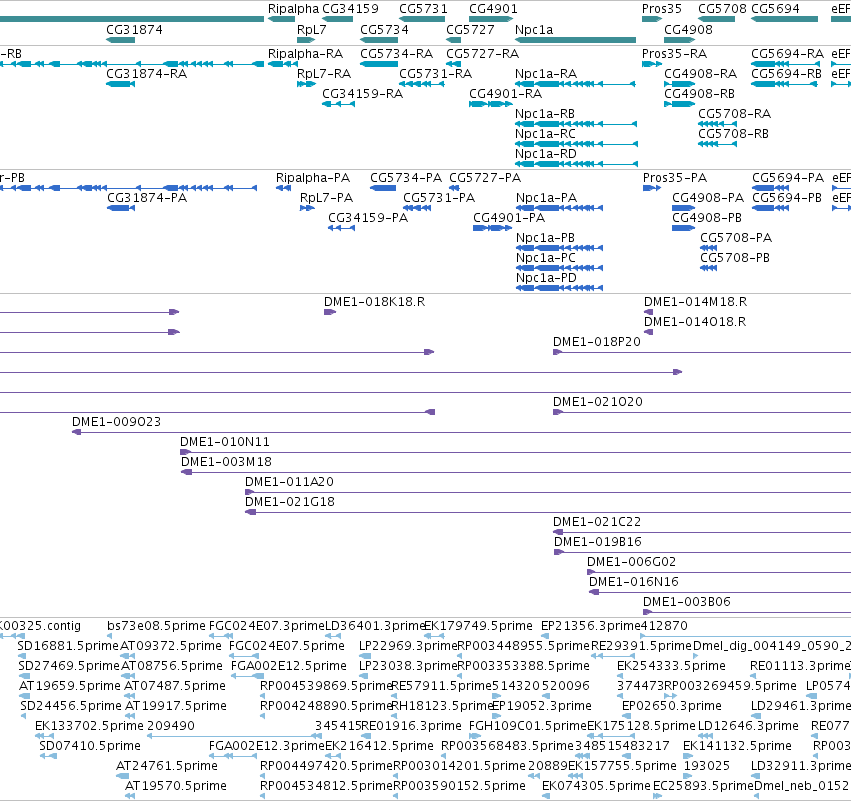Viewport: 851px width, 801px height.
Task: Open the CG5708-PB protein label
Action: pos(735,258)
